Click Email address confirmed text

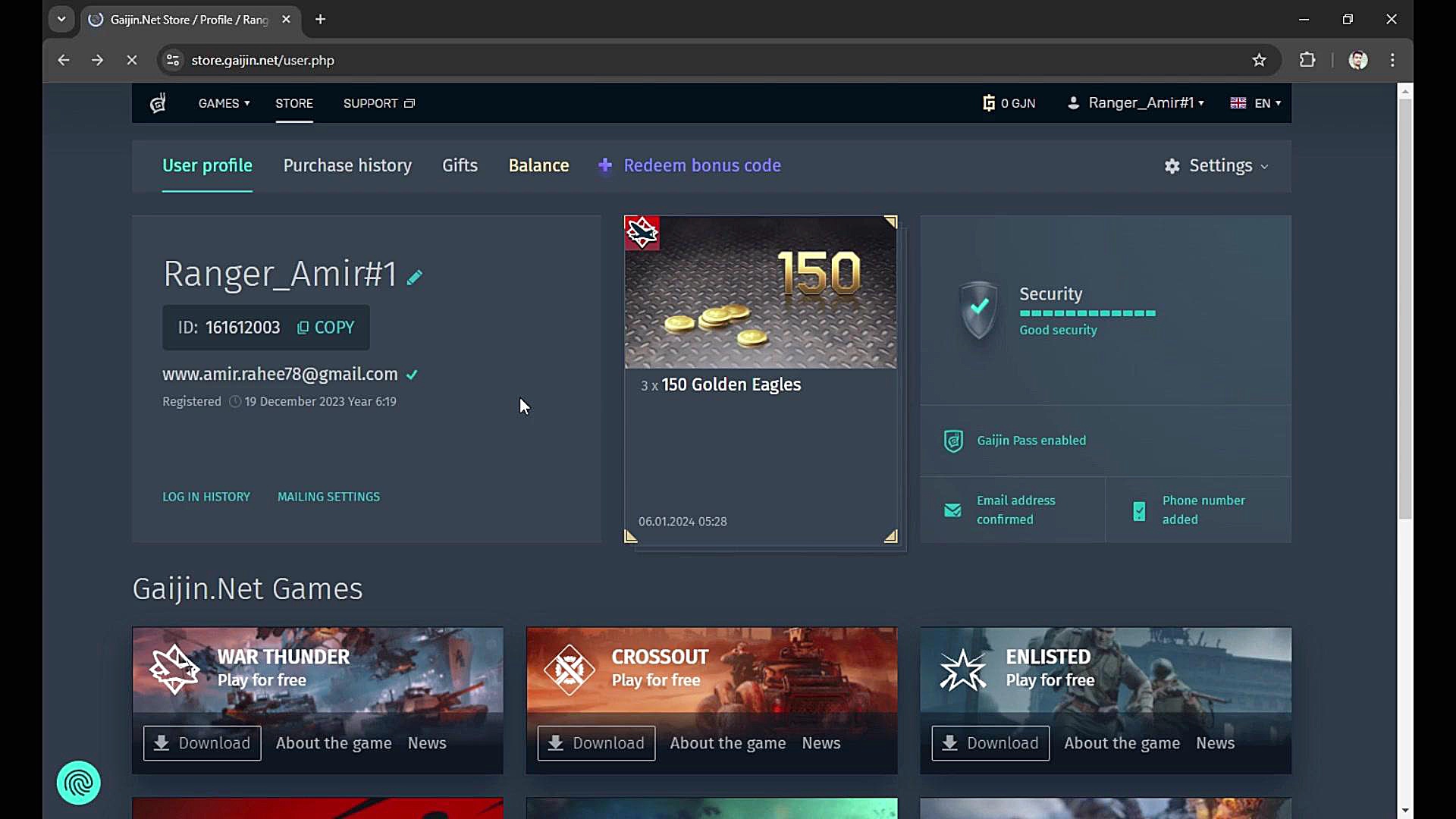(1015, 510)
